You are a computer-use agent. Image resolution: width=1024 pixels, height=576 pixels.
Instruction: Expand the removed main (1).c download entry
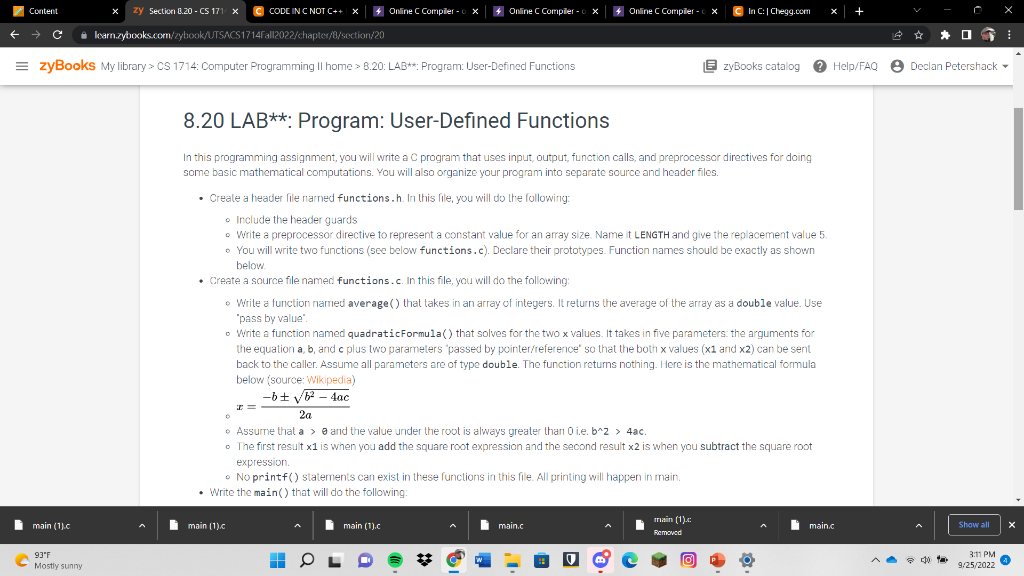[762, 524]
